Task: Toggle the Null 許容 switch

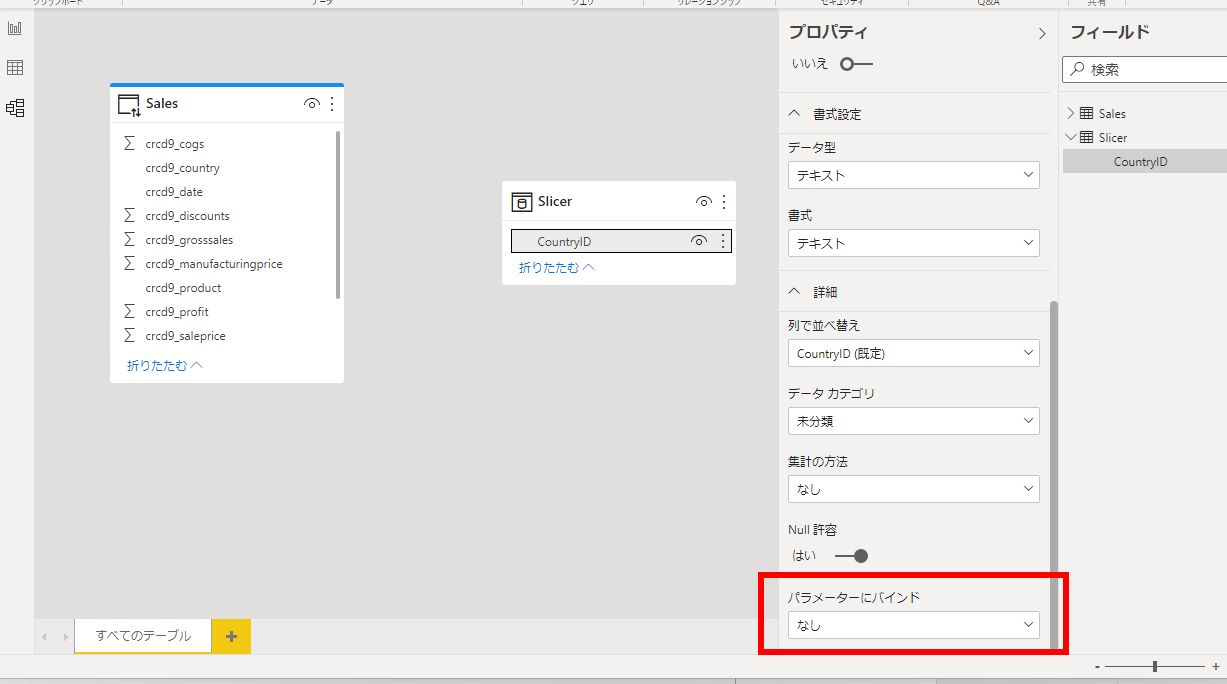Action: (851, 556)
